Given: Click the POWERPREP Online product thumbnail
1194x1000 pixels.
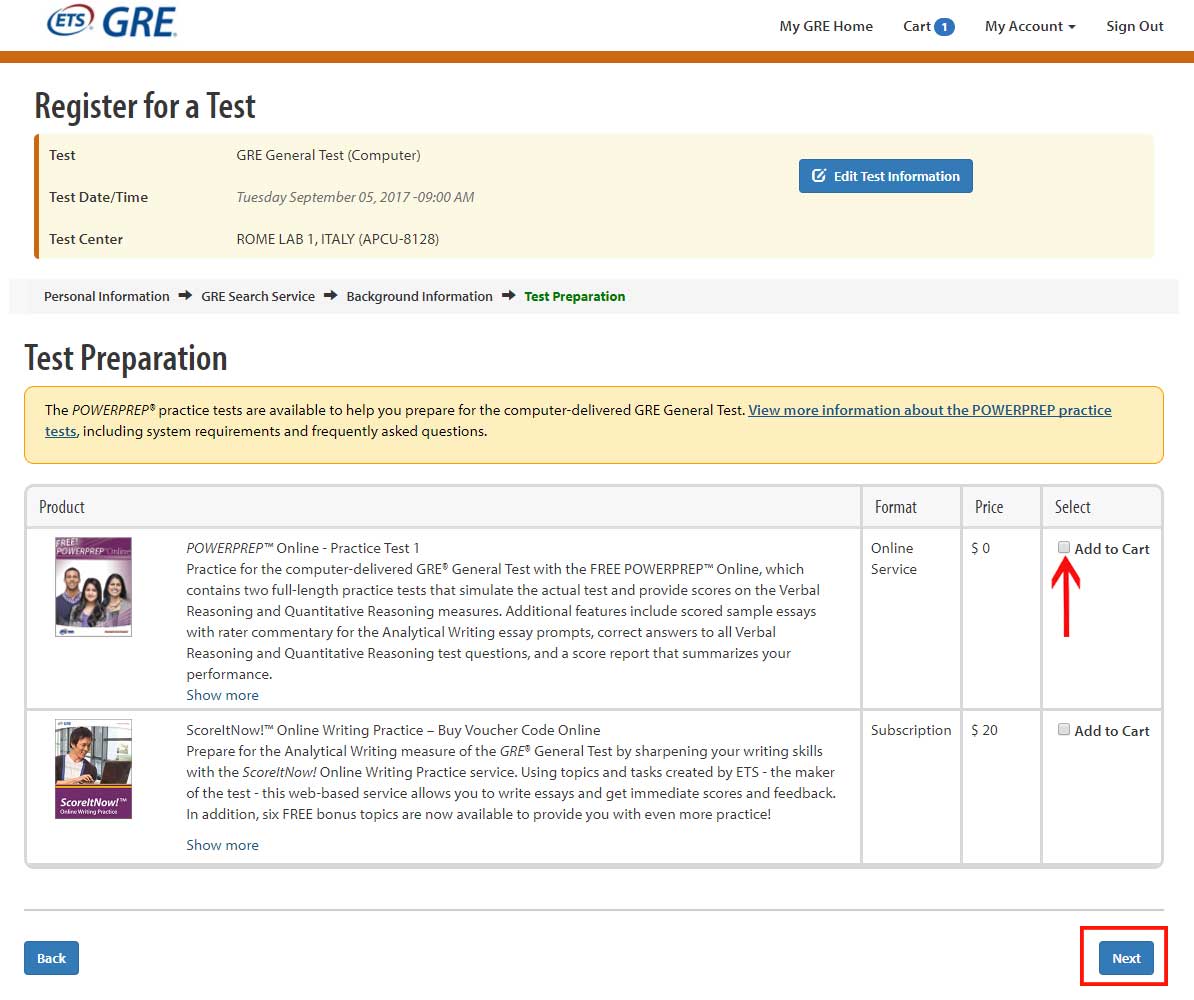Looking at the screenshot, I should coord(93,587).
